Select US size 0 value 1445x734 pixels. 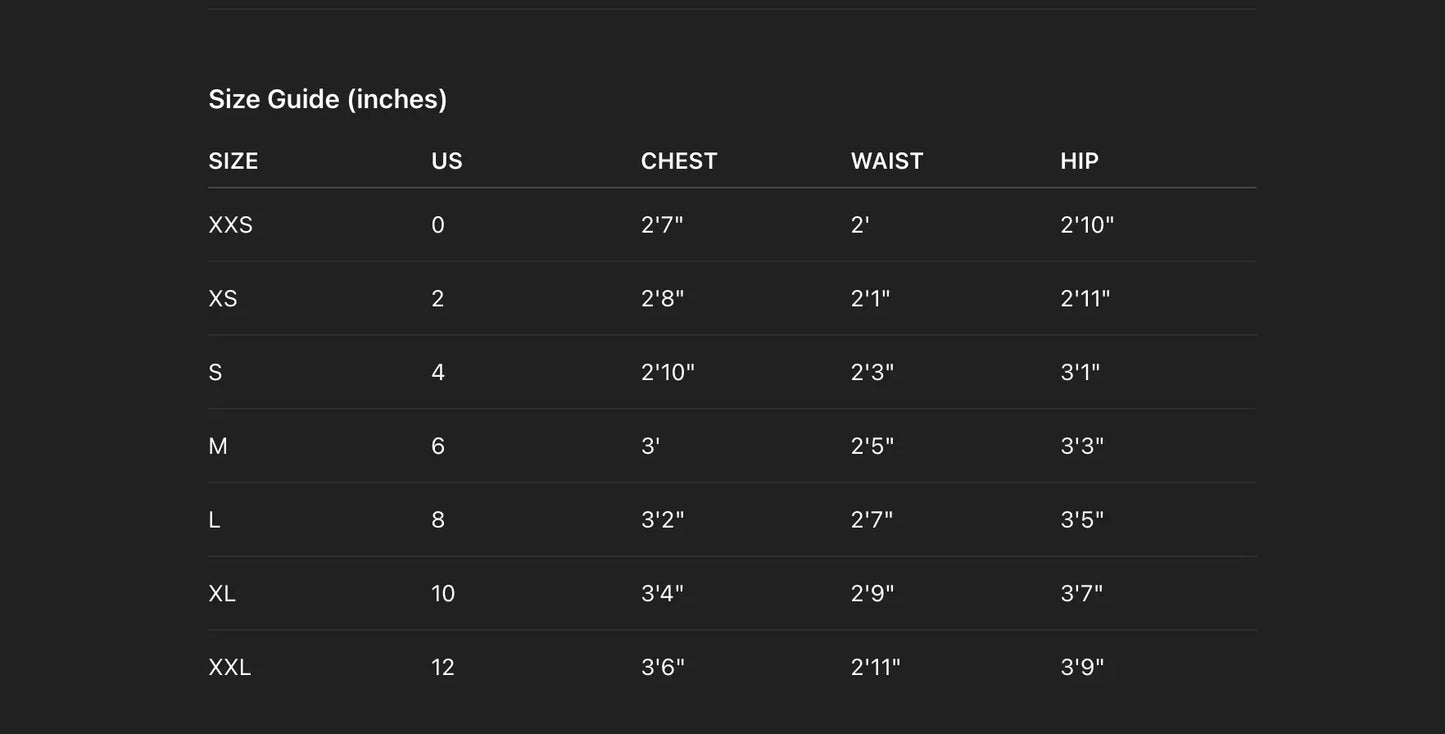pyautogui.click(x=438, y=225)
